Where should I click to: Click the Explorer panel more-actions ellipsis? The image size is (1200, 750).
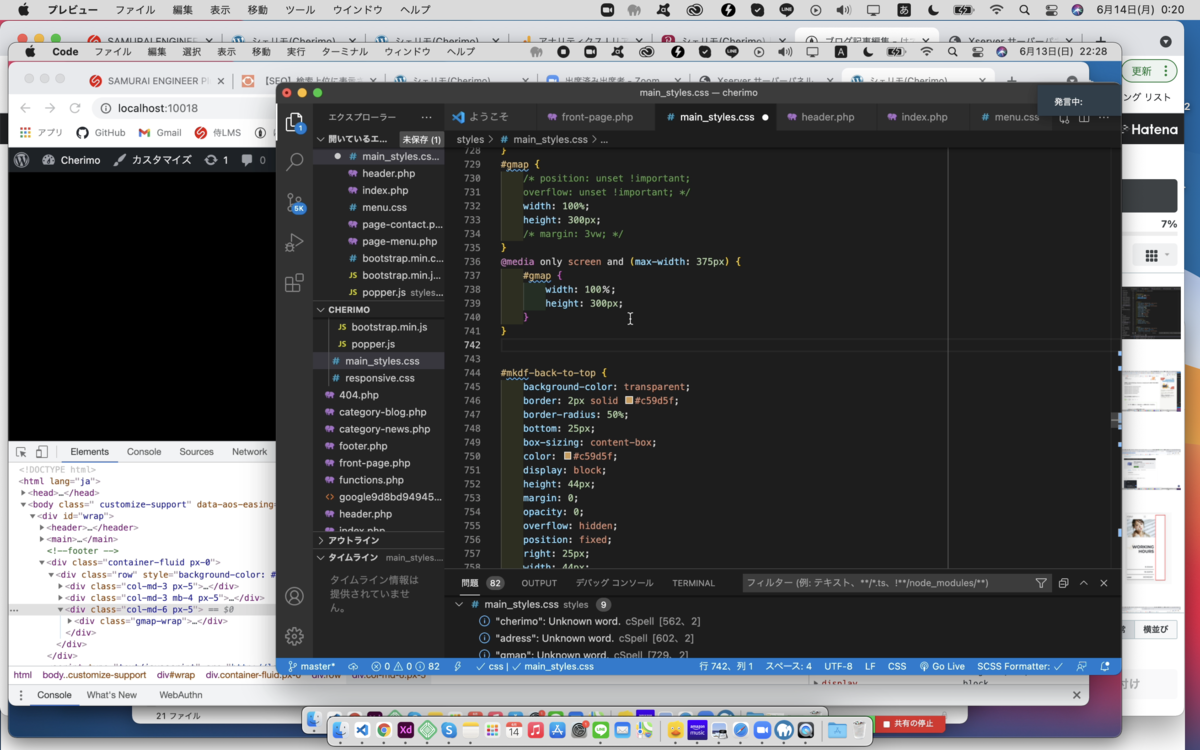pyautogui.click(x=426, y=117)
